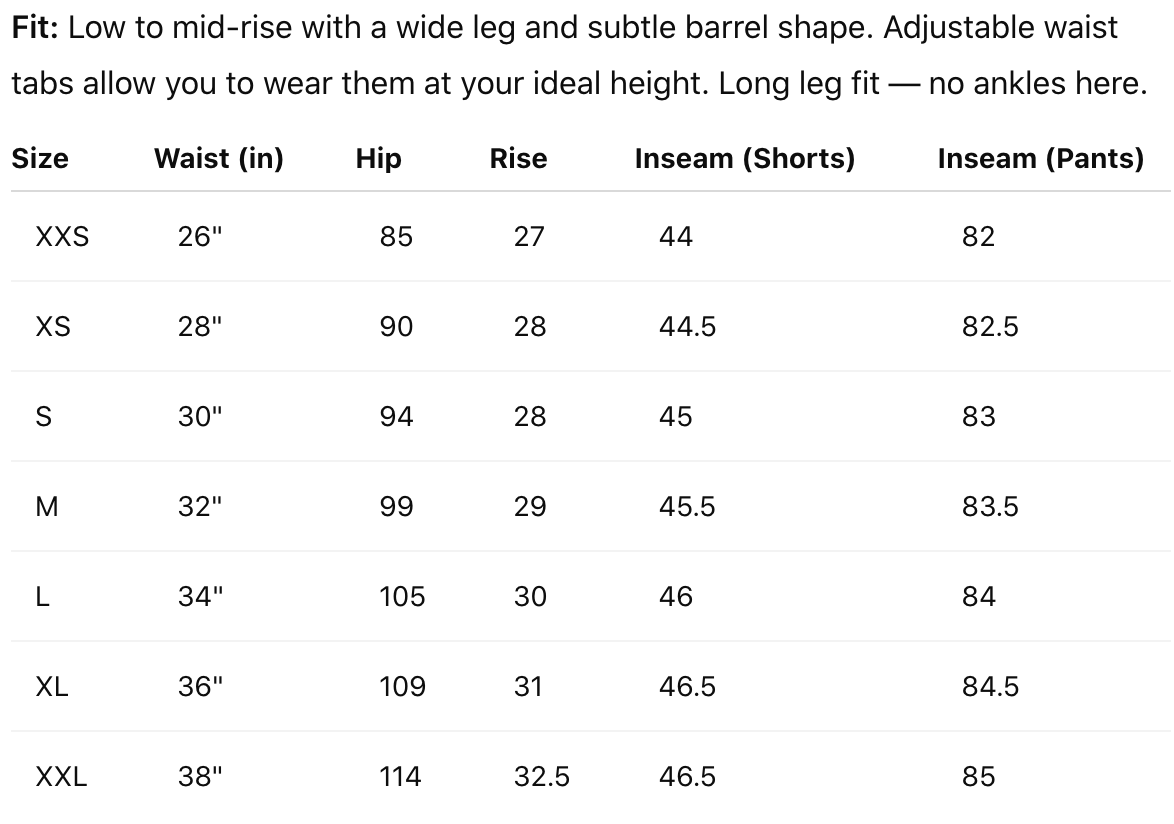The width and height of the screenshot is (1174, 824).
Task: Click the rise value 32.5
Action: click(x=541, y=776)
